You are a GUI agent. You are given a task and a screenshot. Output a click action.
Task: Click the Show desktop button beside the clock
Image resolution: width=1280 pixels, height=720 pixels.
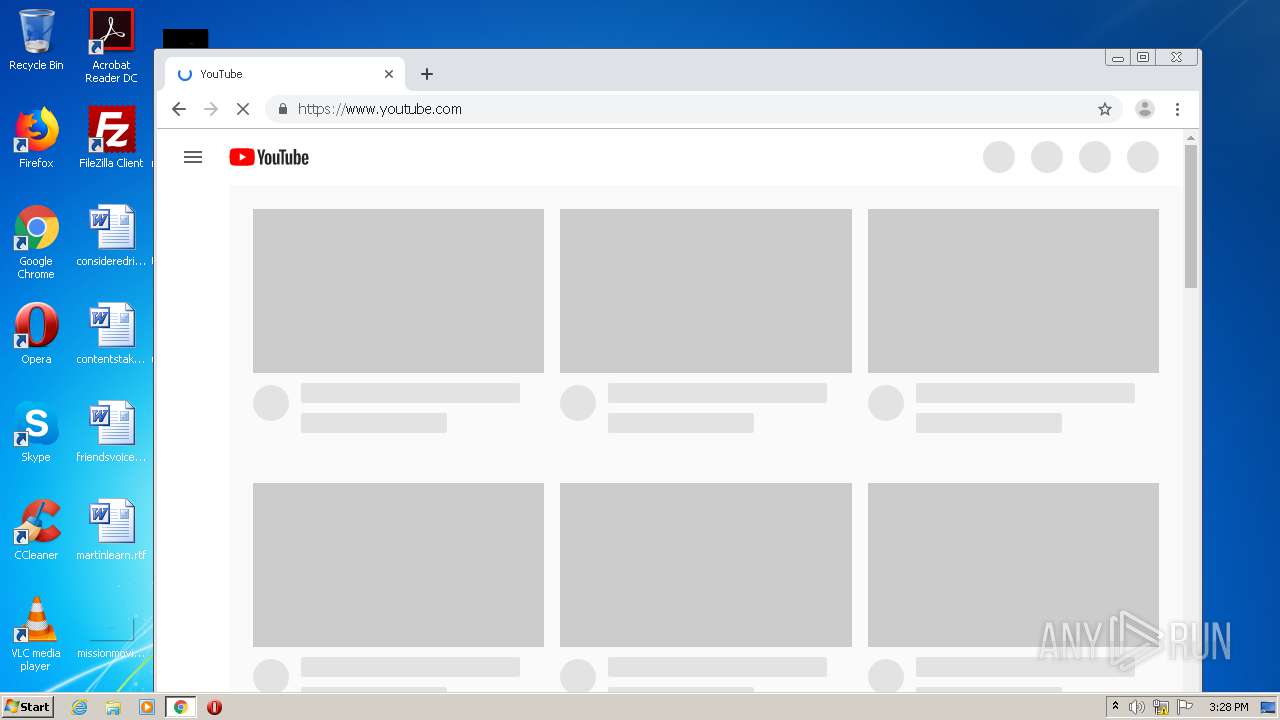click(1268, 707)
